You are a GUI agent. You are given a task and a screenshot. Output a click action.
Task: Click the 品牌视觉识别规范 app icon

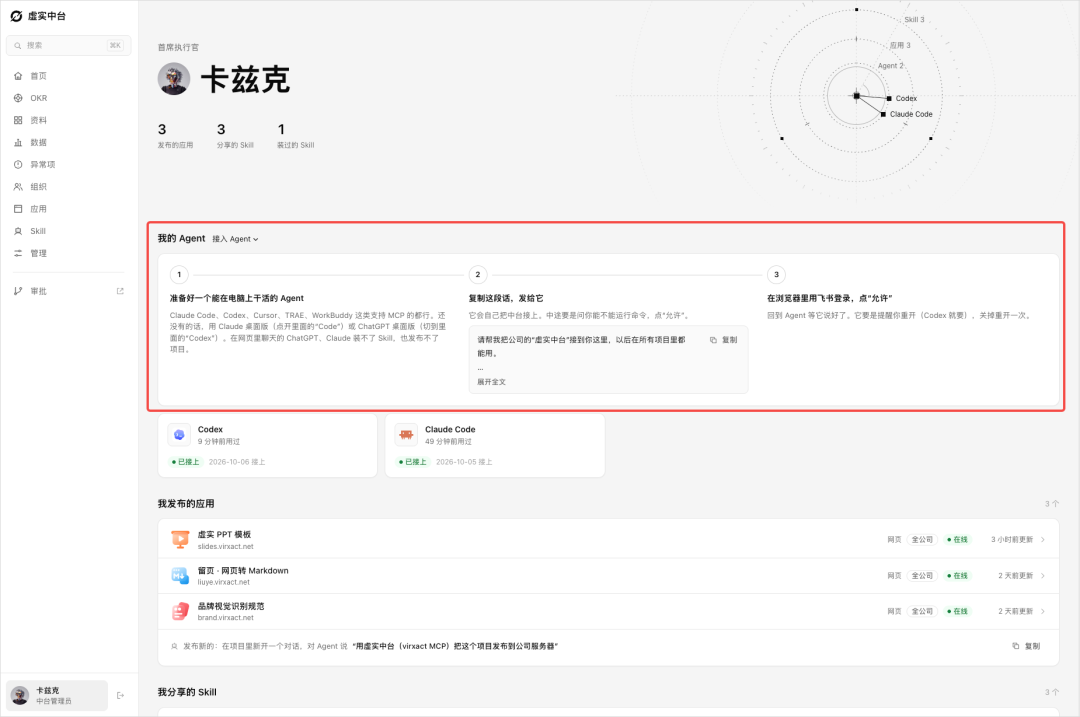180,611
